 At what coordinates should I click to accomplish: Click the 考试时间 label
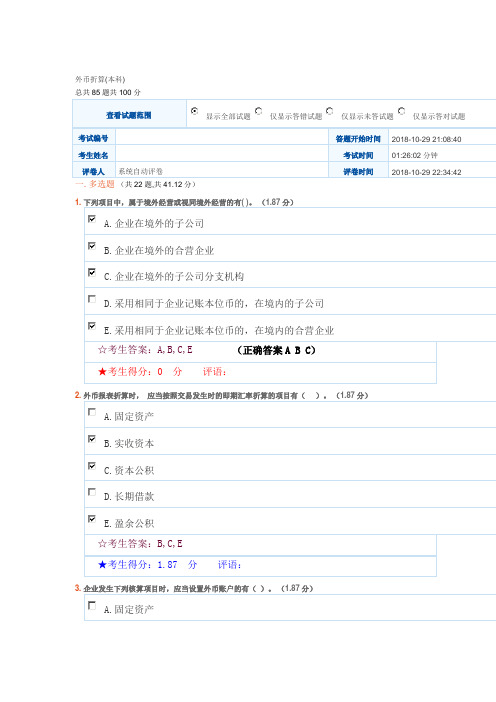tap(358, 155)
